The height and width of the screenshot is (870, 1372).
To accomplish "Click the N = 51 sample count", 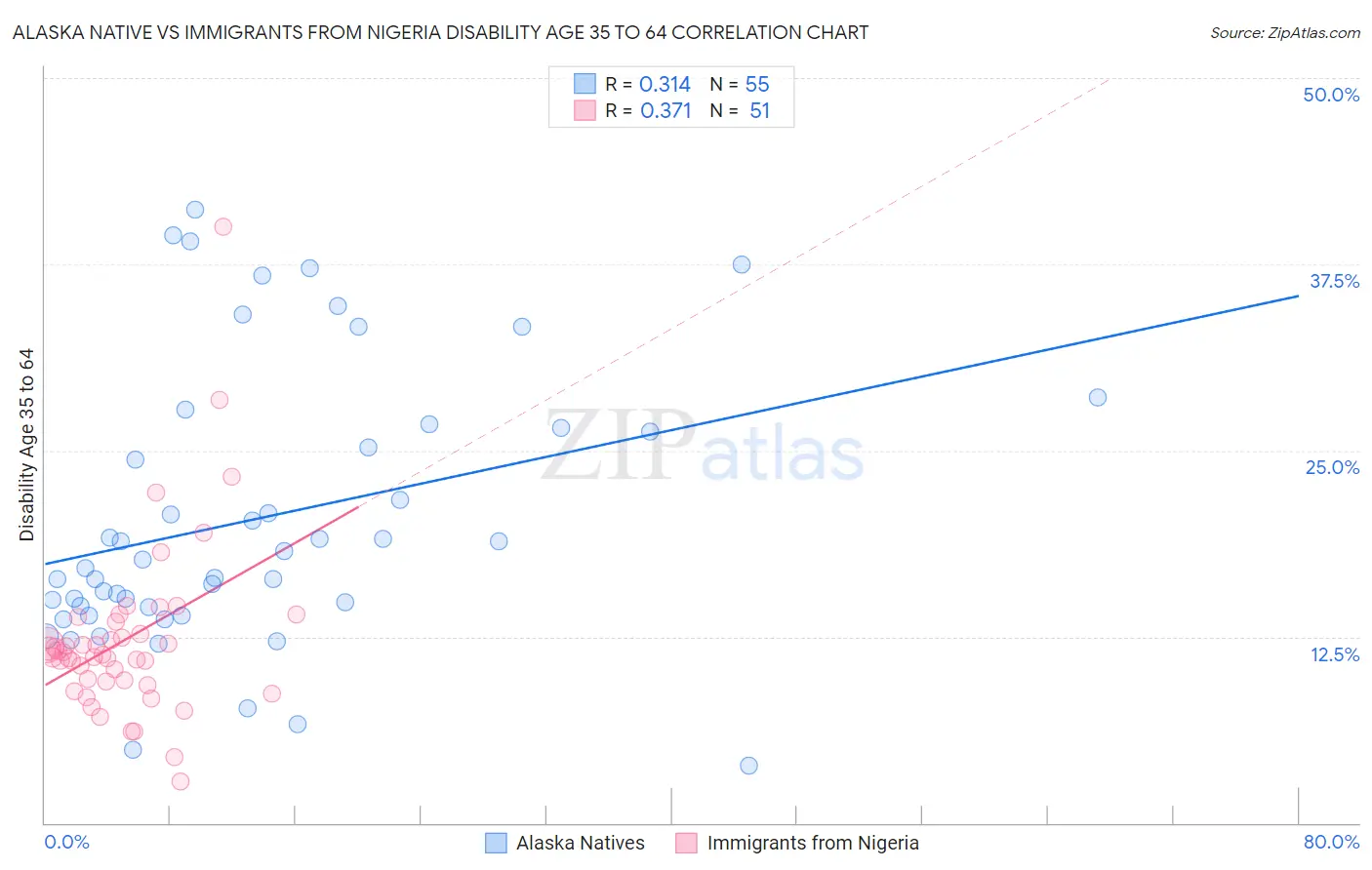I will pos(740,110).
